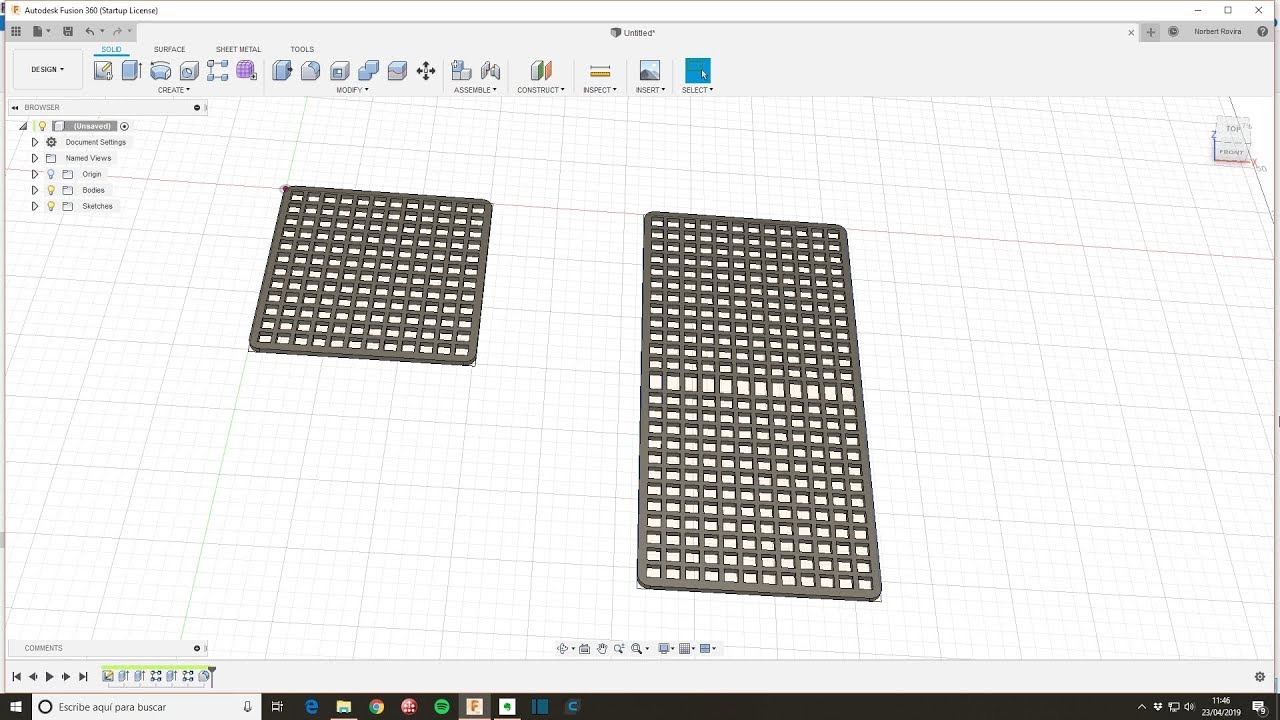Switch to the SHEET METAL tab
Screen dimensions: 1280x720
[238, 49]
